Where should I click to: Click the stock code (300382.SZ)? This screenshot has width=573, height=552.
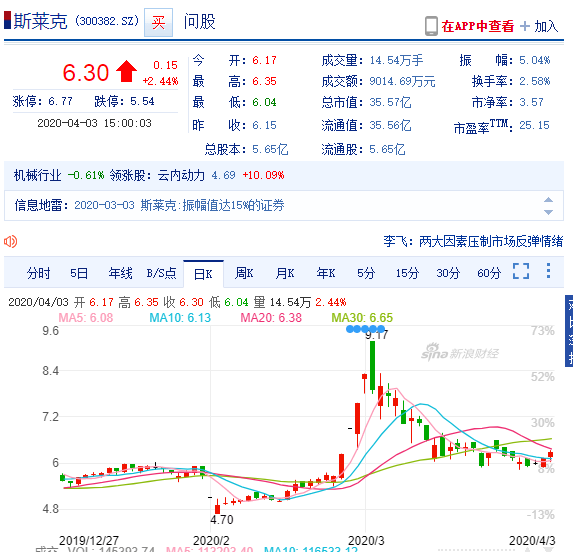107,21
